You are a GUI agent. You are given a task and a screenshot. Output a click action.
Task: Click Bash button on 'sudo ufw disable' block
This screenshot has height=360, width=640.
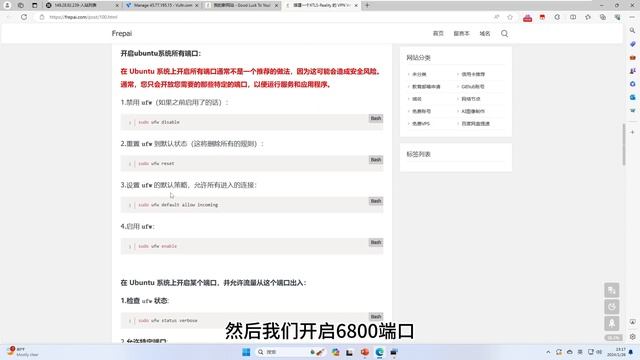tap(376, 118)
